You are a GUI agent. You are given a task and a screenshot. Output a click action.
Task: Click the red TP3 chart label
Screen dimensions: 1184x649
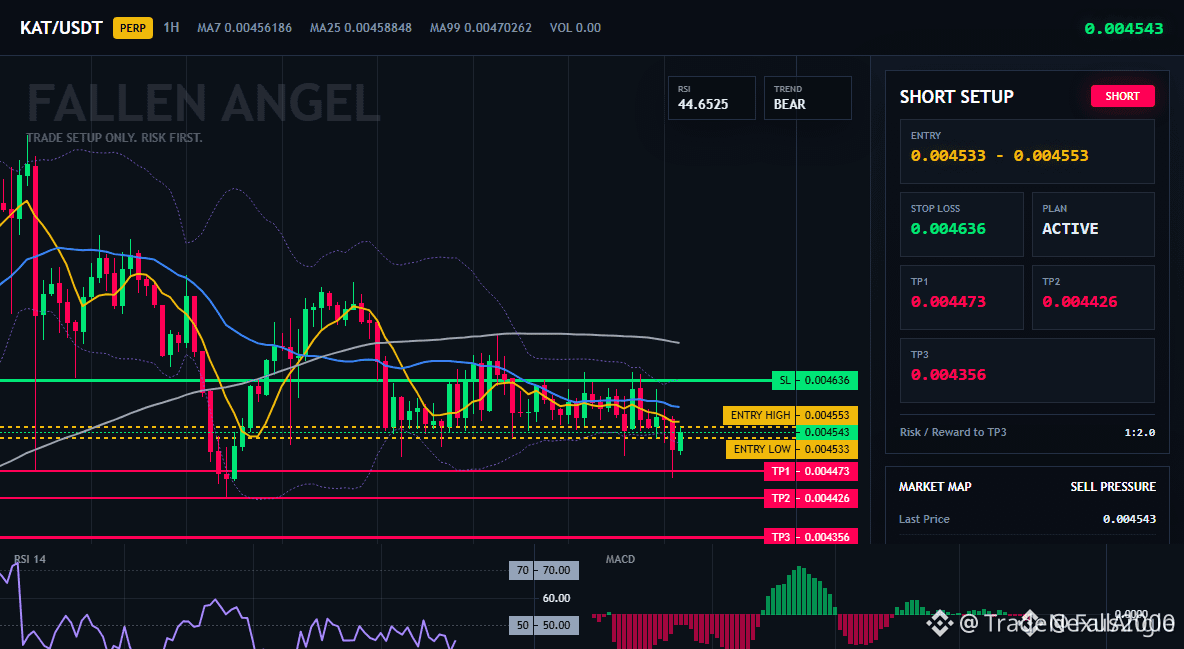pos(811,536)
